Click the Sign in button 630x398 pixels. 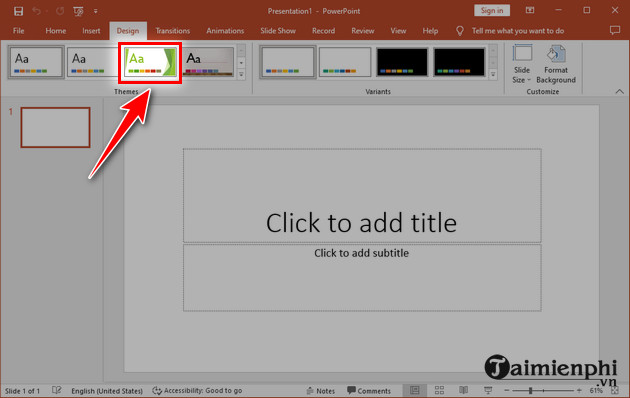click(492, 10)
